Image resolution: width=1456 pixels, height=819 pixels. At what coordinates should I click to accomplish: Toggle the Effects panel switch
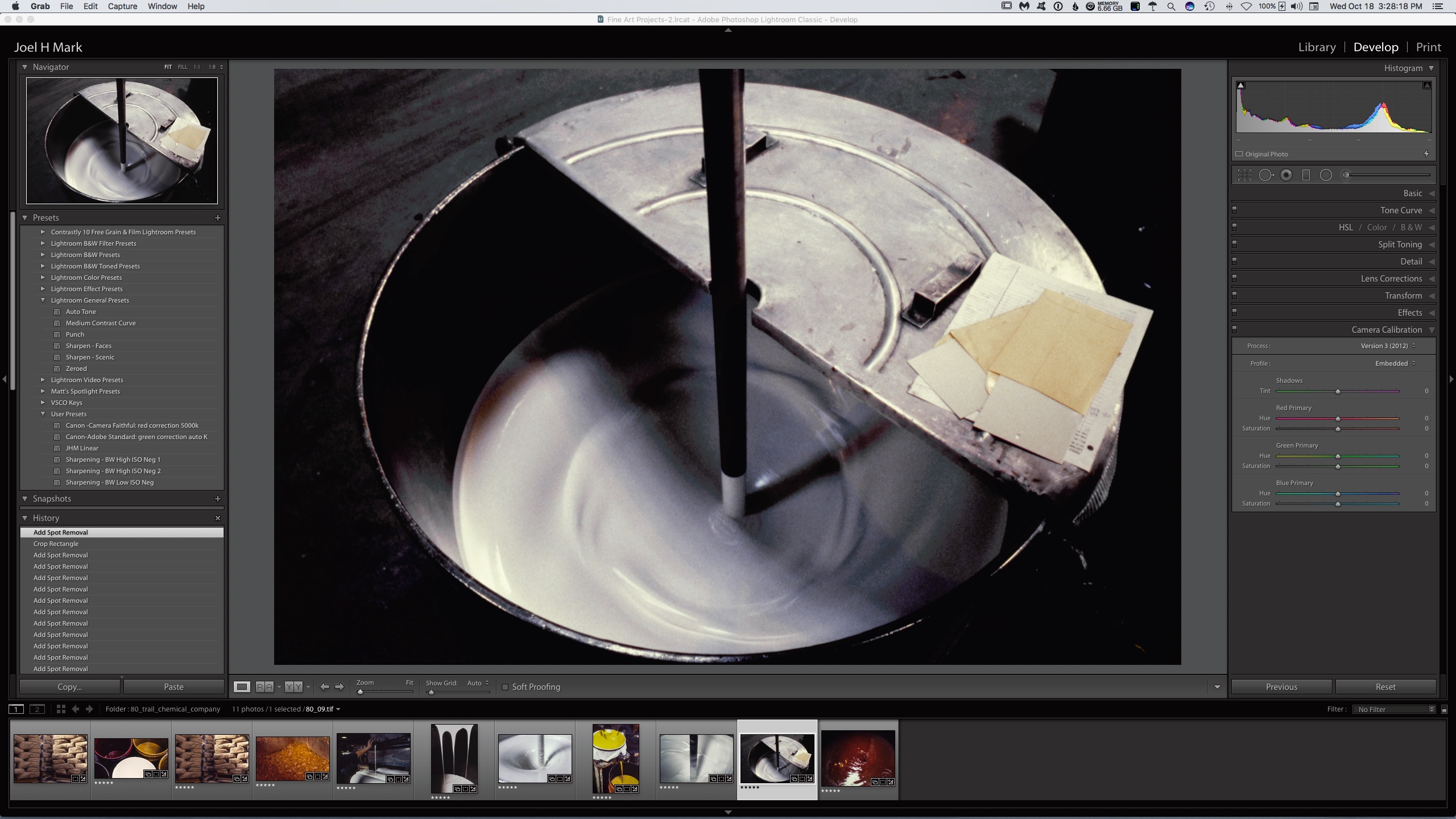pyautogui.click(x=1235, y=312)
